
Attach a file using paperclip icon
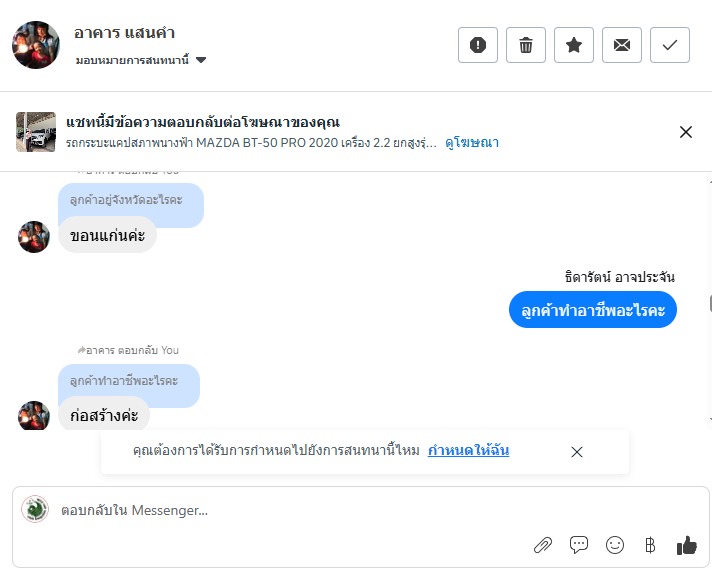(x=543, y=545)
